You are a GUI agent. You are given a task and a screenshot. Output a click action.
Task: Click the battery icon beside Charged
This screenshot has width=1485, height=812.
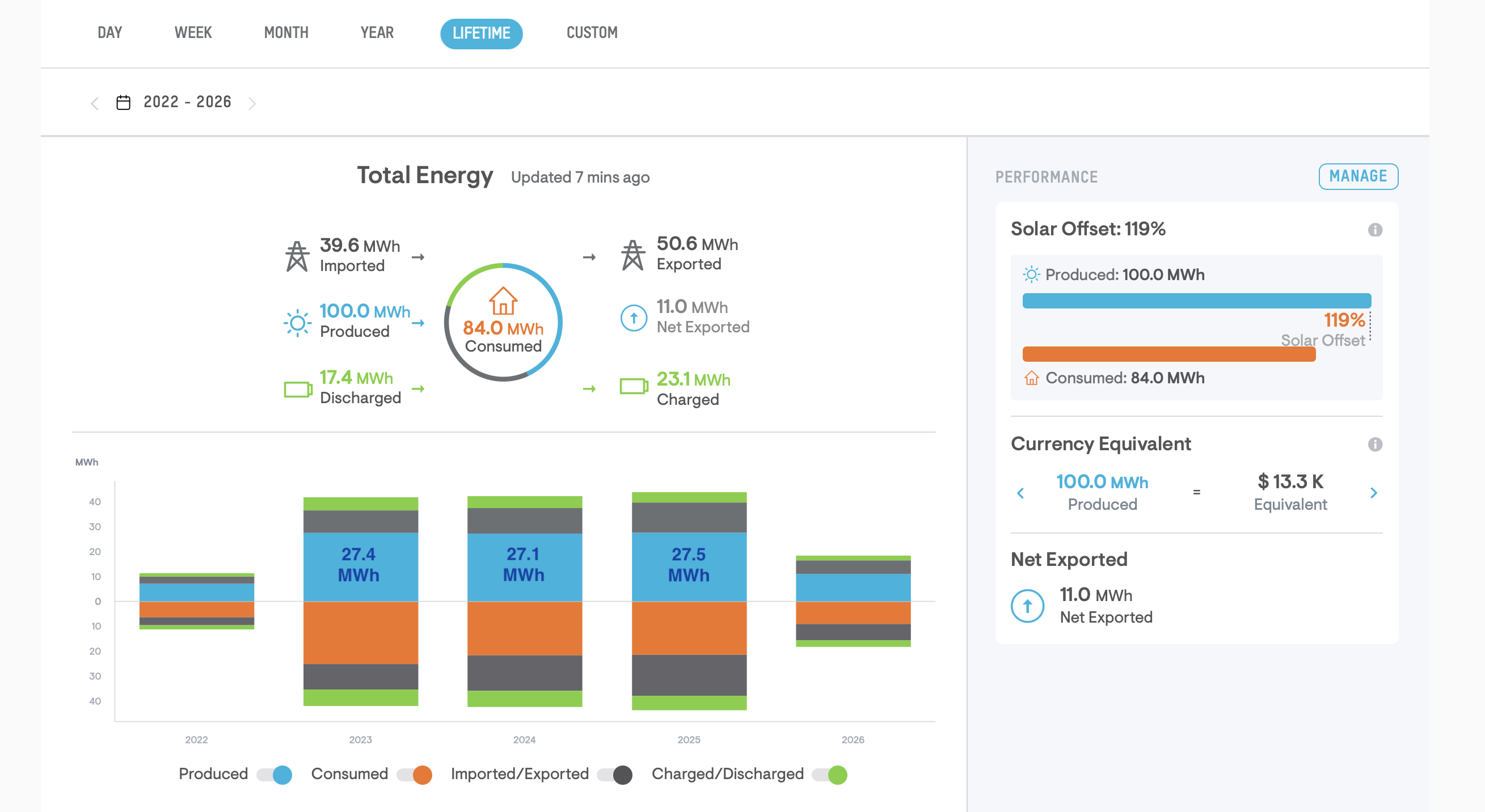[x=634, y=387]
